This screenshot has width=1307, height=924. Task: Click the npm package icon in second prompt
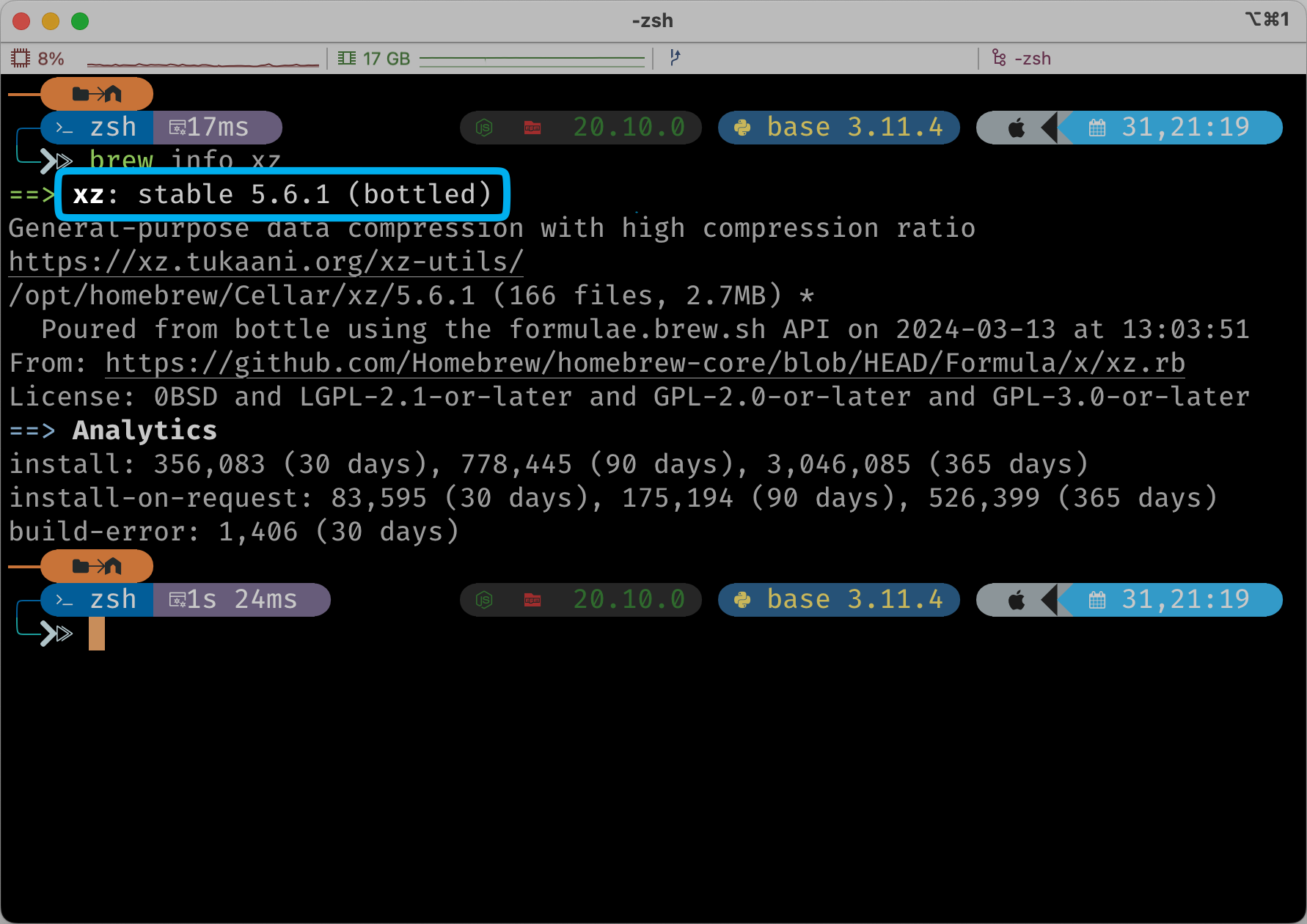tap(532, 601)
